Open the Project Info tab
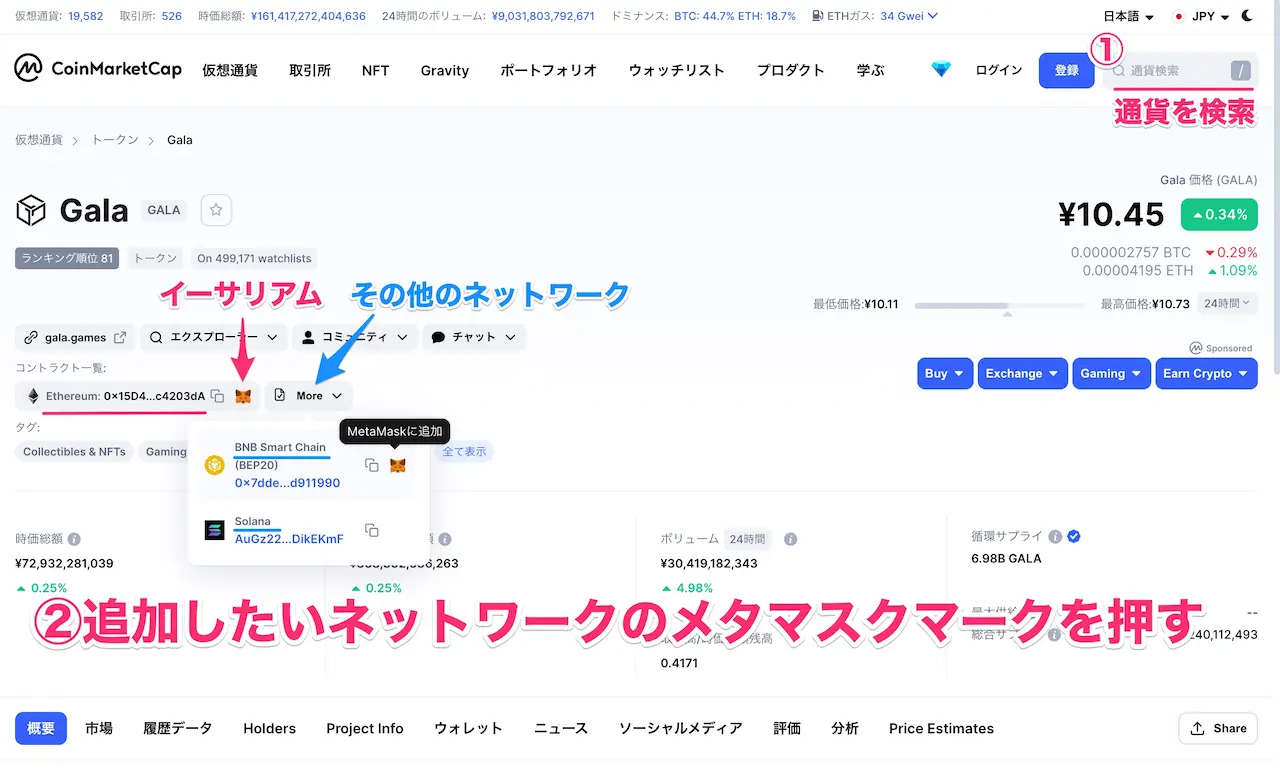The image size is (1280, 773). tap(365, 728)
